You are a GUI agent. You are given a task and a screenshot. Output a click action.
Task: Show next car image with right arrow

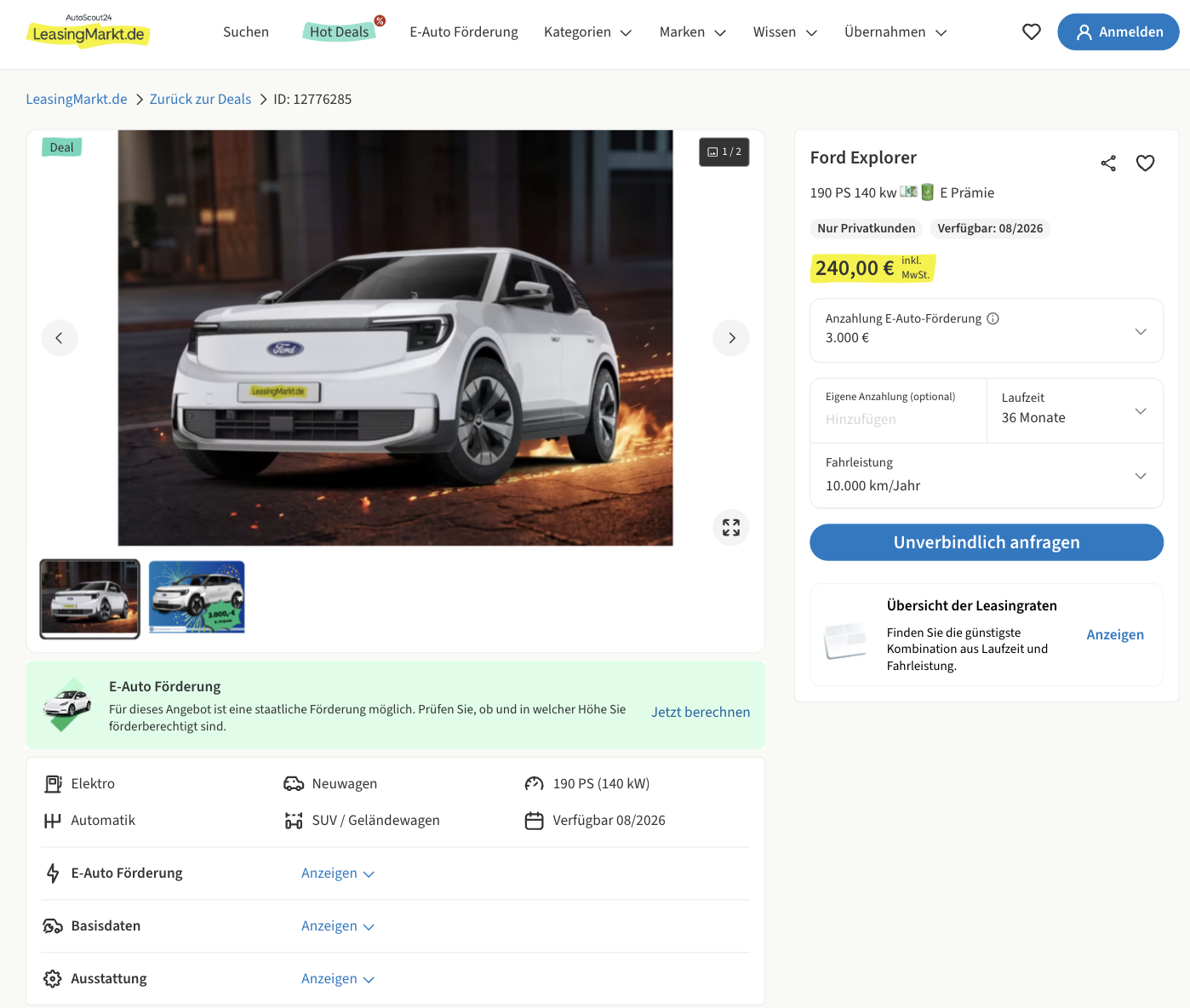pyautogui.click(x=730, y=338)
